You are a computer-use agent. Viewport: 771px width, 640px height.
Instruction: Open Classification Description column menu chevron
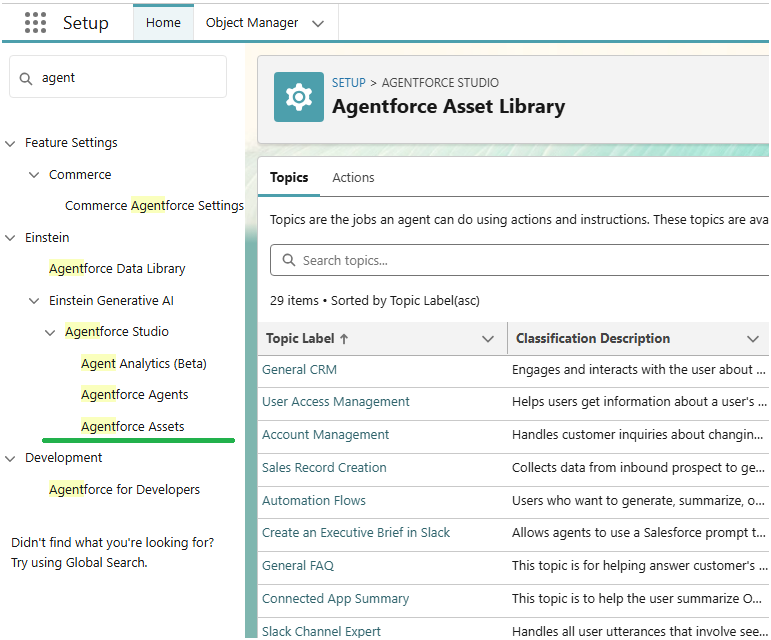pos(753,339)
